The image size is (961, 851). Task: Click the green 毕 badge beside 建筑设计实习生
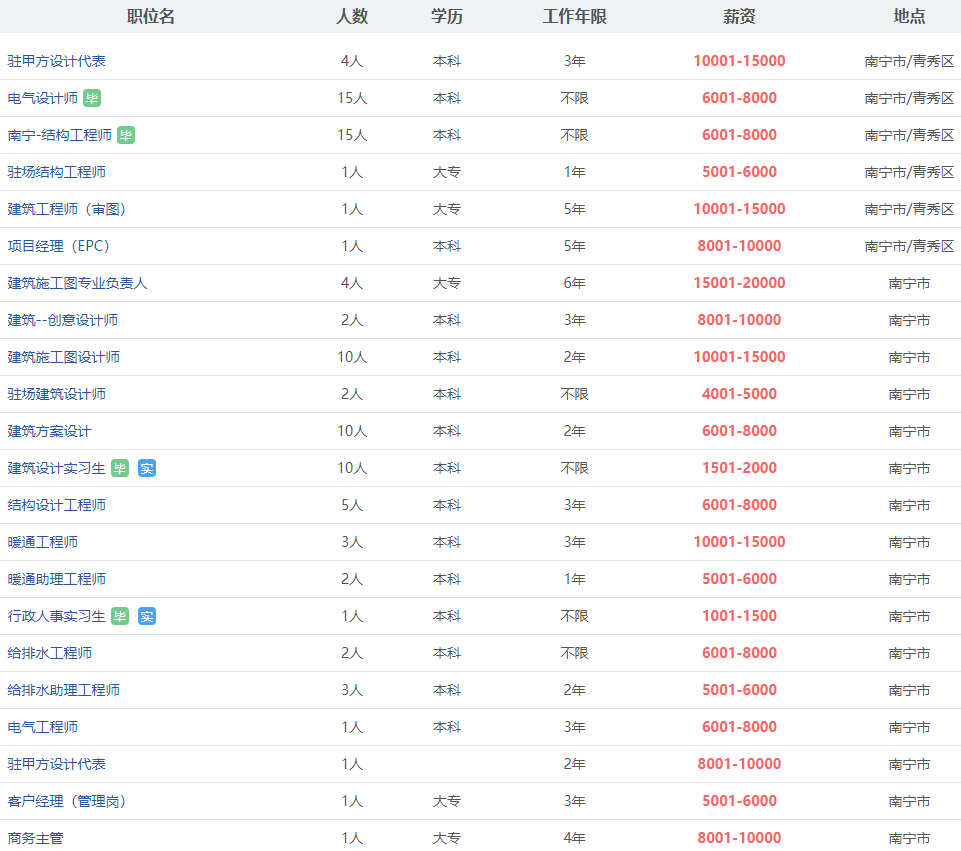(x=120, y=468)
